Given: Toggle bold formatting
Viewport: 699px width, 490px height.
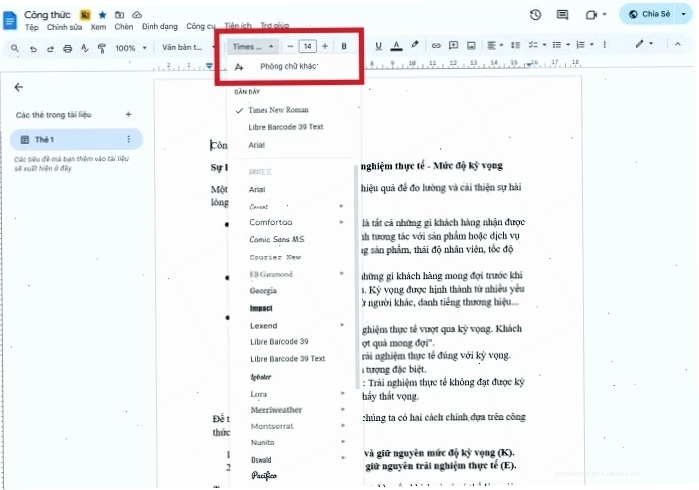Looking at the screenshot, I should (344, 46).
